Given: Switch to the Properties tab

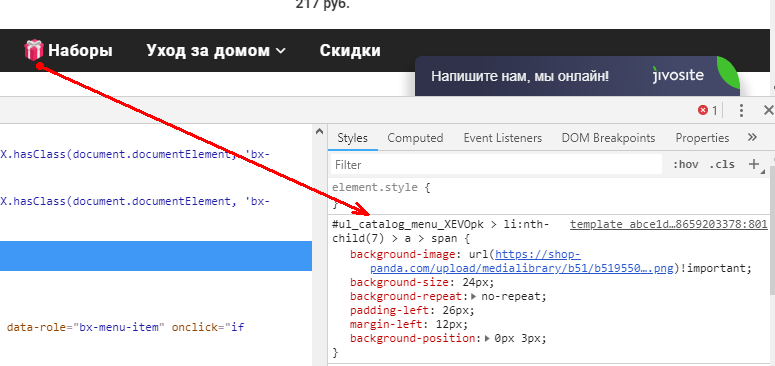Looking at the screenshot, I should tap(702, 138).
